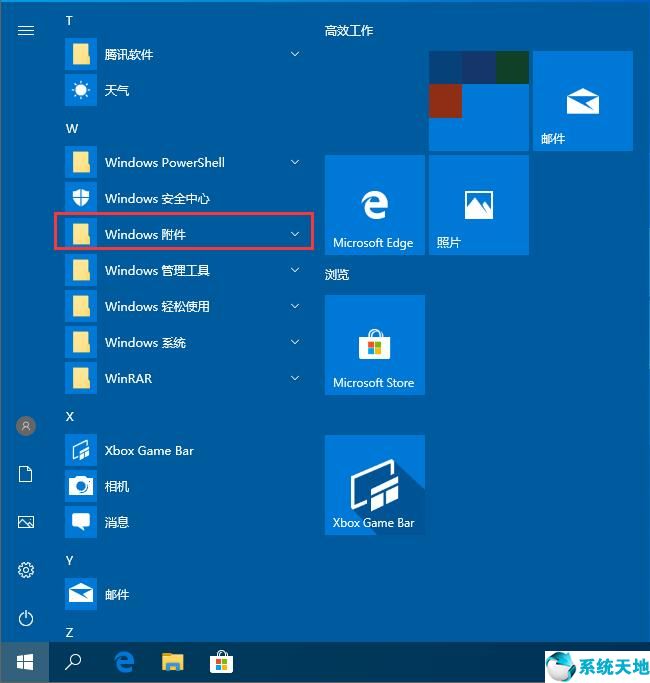Expand the WinRAR folder chevron

point(295,378)
